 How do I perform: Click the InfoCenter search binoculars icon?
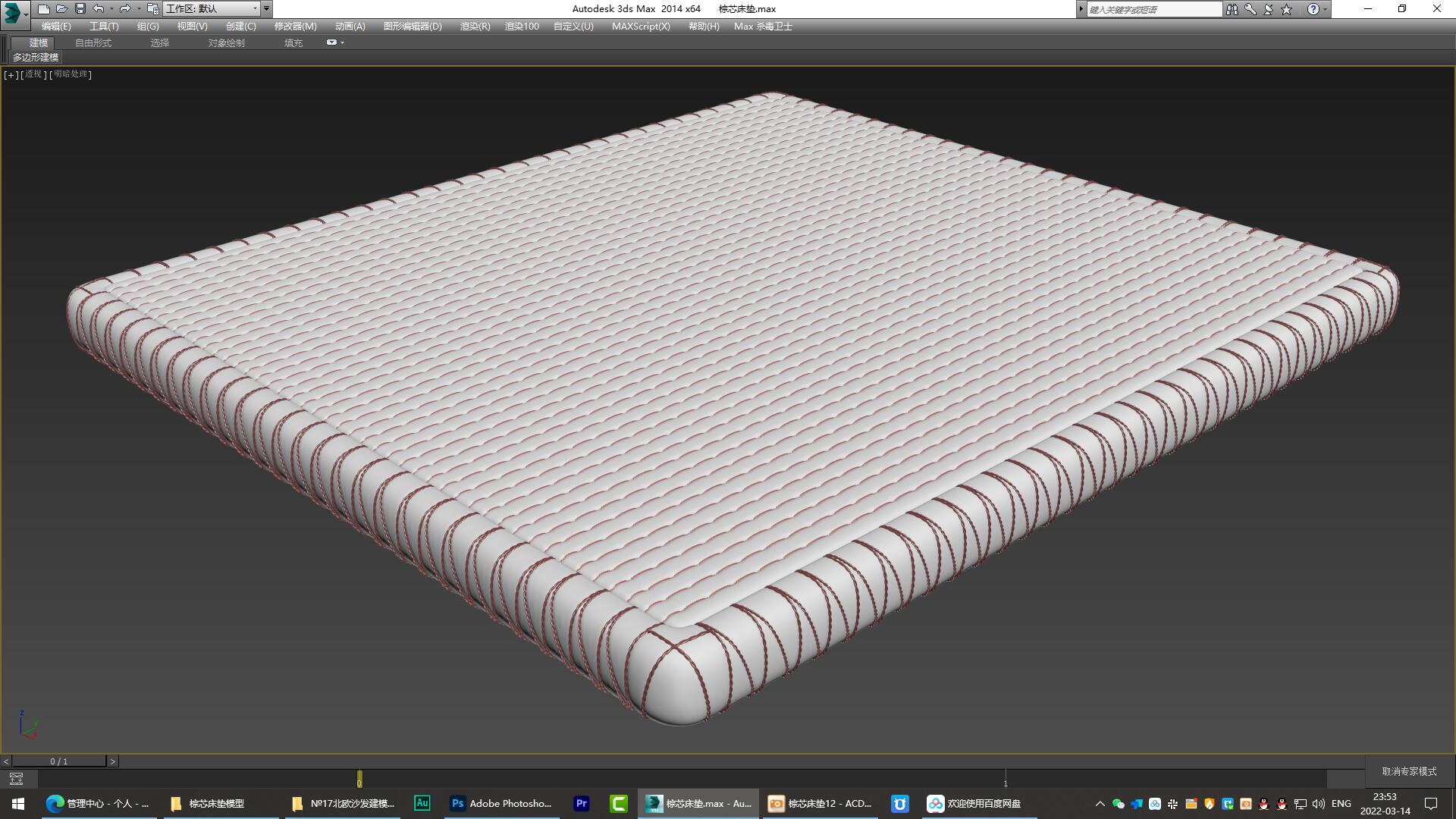1232,9
